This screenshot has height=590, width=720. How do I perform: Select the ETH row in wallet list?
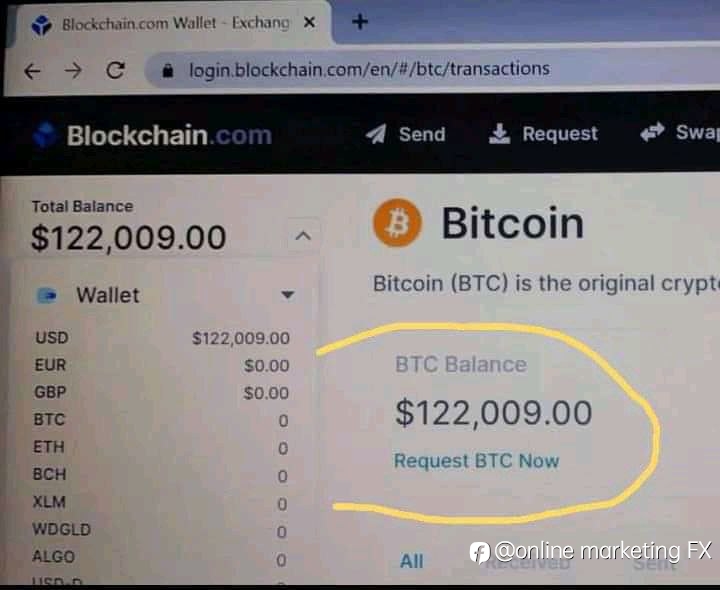pos(161,448)
